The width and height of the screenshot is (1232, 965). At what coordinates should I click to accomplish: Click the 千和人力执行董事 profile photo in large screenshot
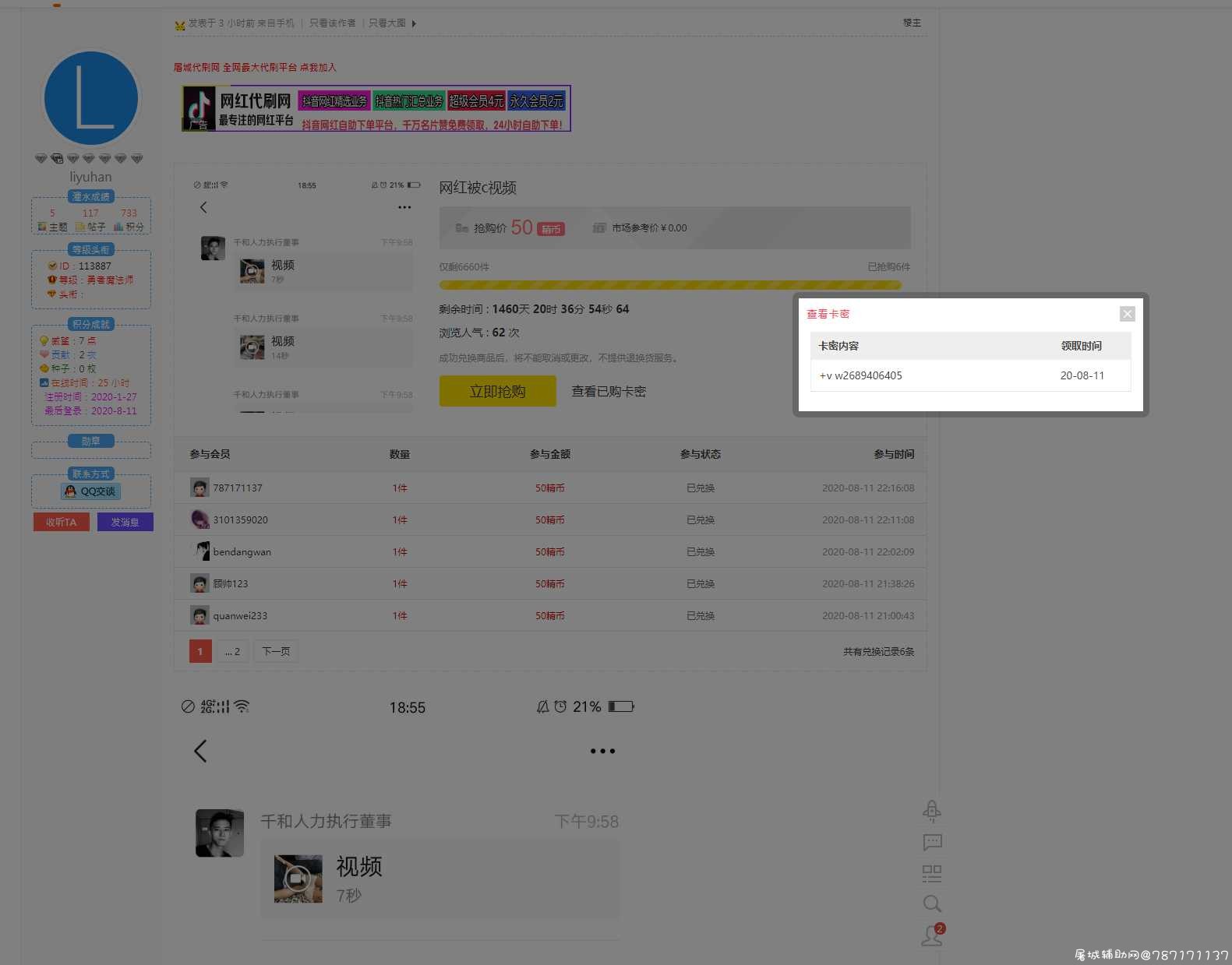(220, 833)
